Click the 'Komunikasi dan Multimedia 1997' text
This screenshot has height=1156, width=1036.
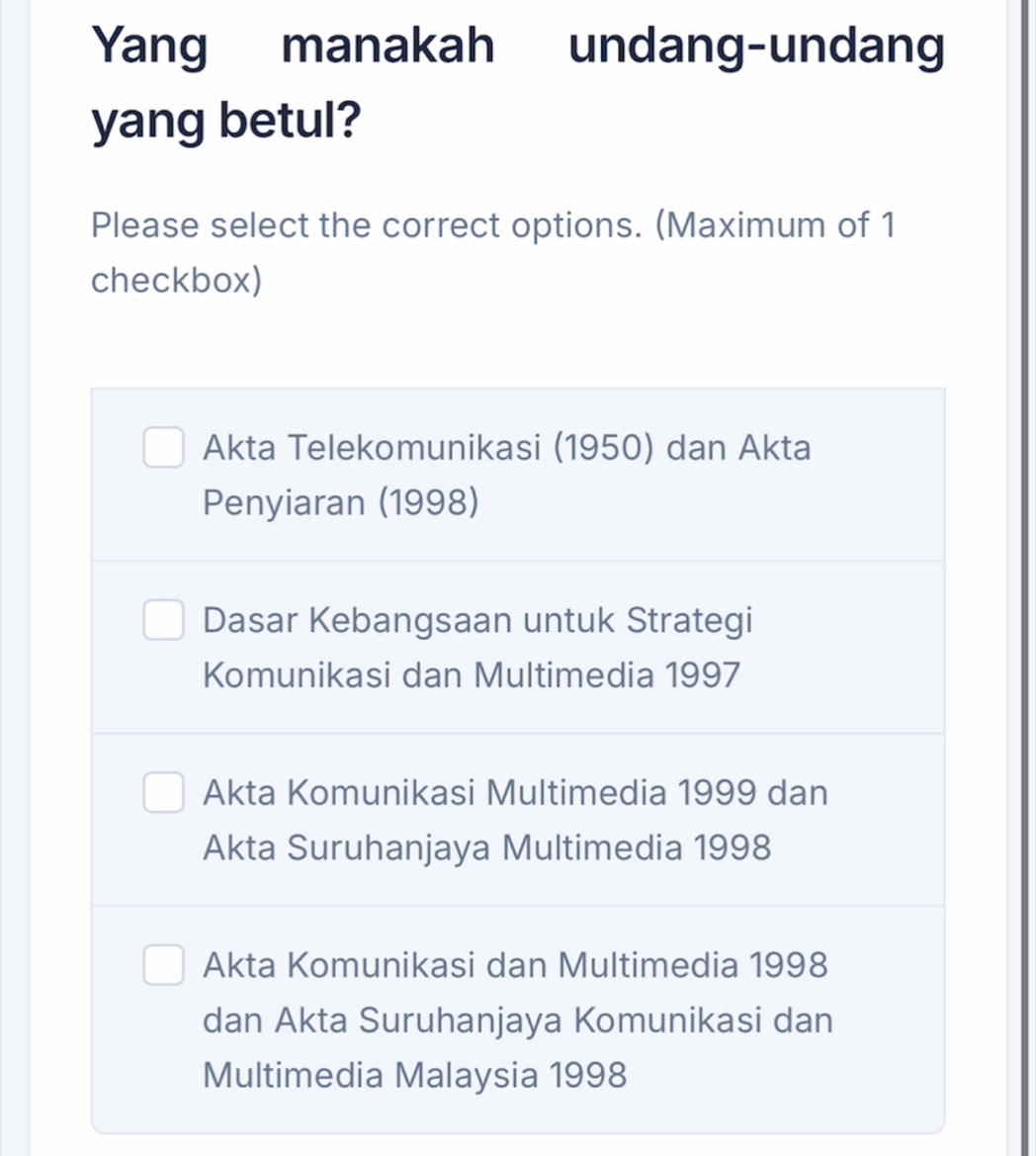pos(471,676)
